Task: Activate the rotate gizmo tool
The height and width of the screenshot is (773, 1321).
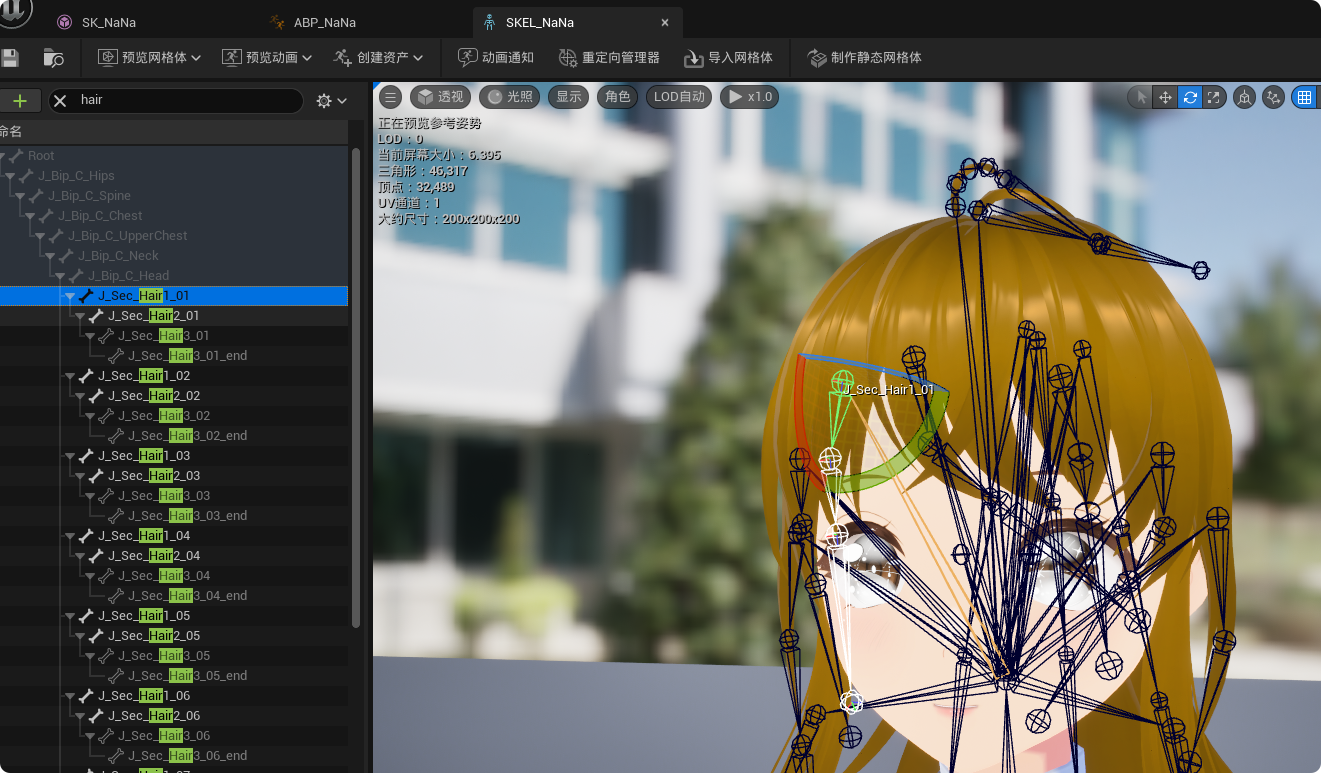Action: pos(1190,97)
